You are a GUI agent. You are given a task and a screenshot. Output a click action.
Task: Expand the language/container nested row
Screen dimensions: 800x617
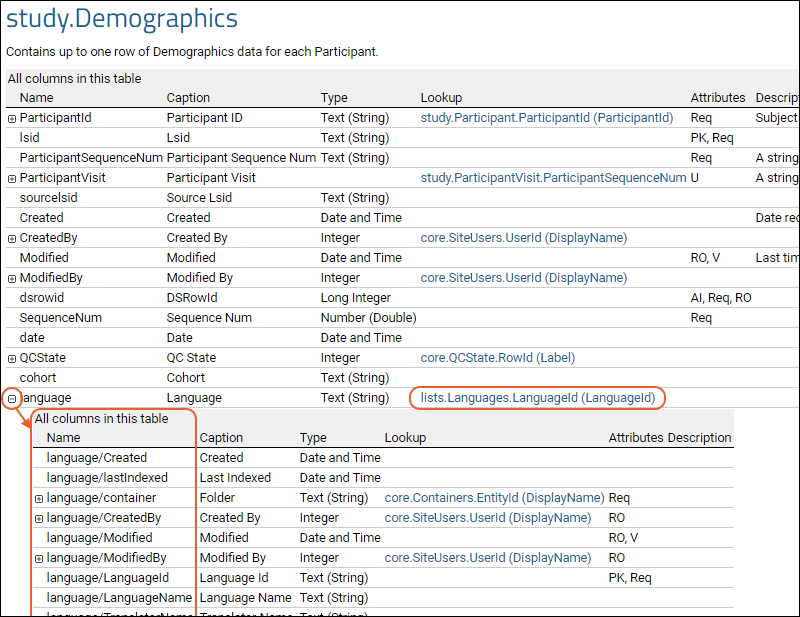pos(39,498)
